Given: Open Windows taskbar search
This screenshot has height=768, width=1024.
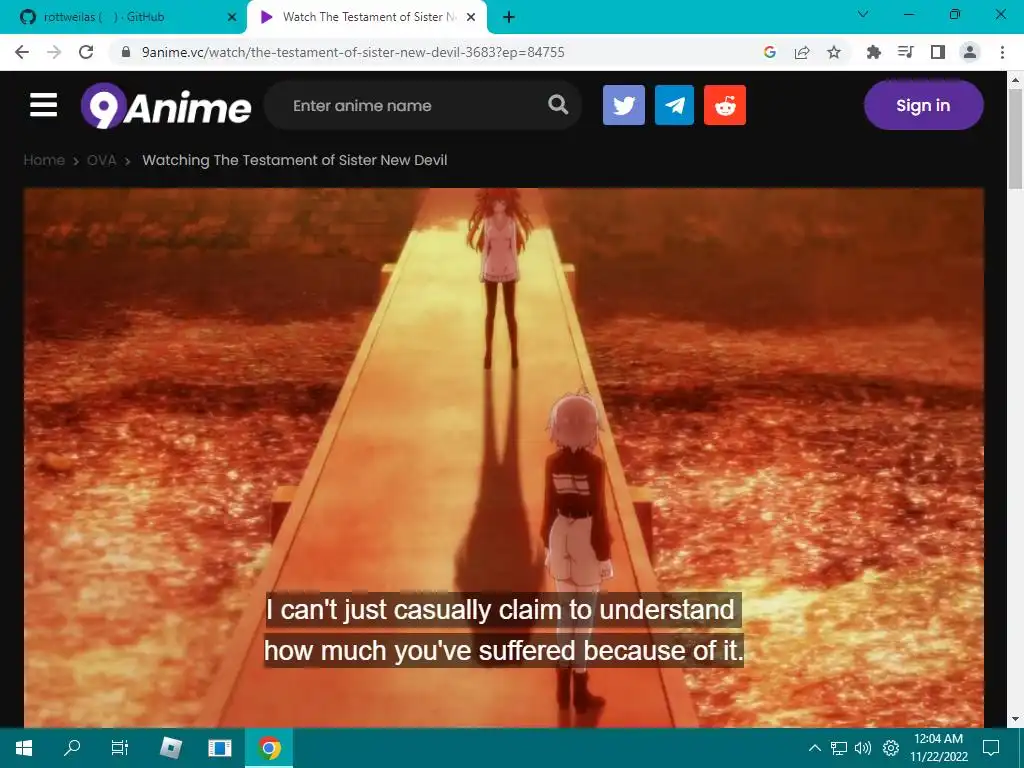Looking at the screenshot, I should [72, 748].
